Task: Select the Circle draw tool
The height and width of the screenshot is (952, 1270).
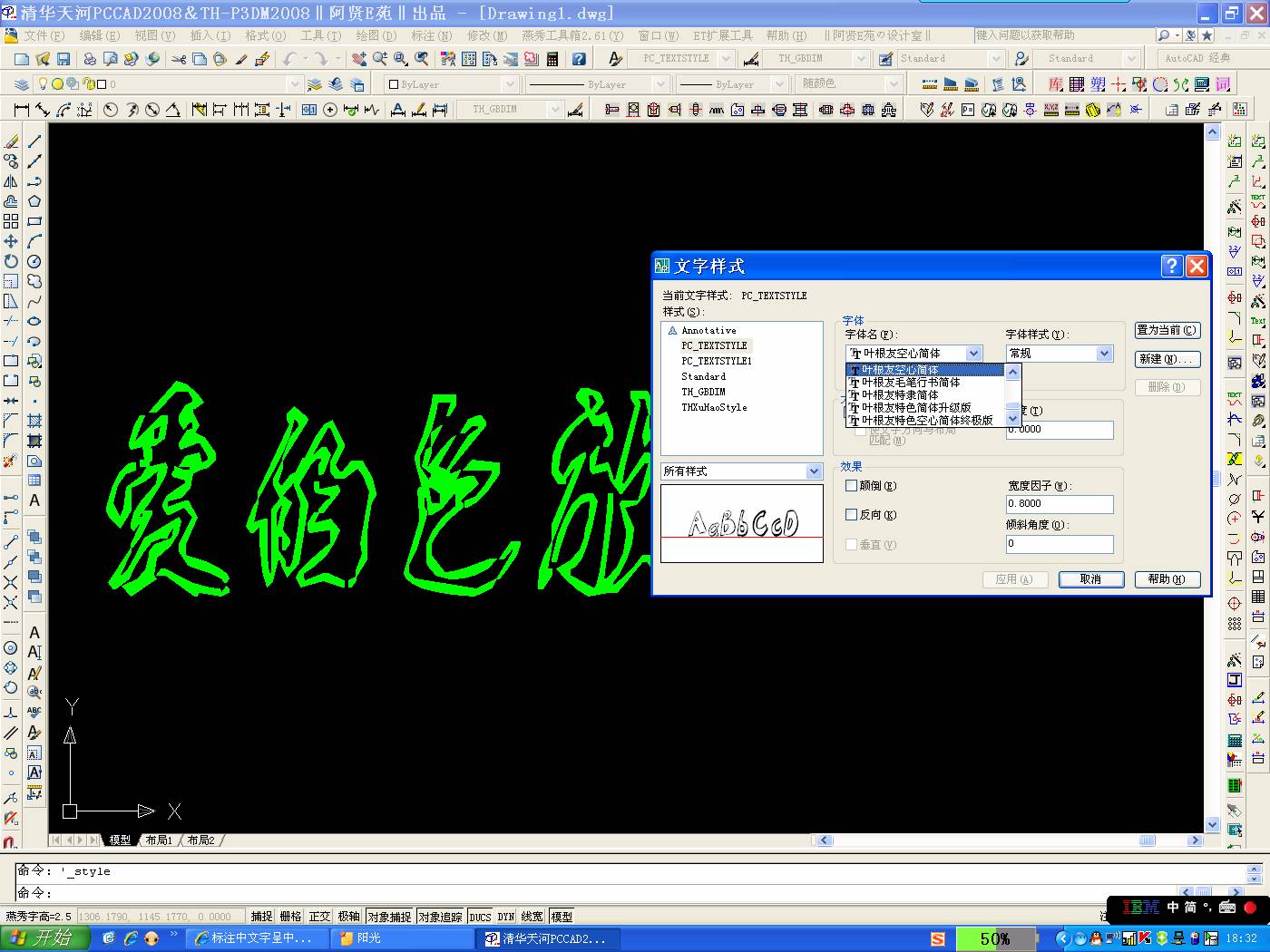Action: [34, 261]
